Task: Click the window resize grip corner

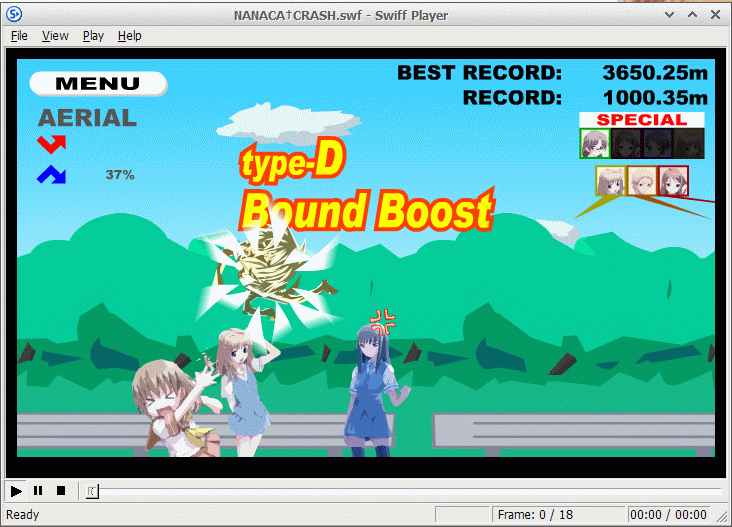Action: coord(722,517)
